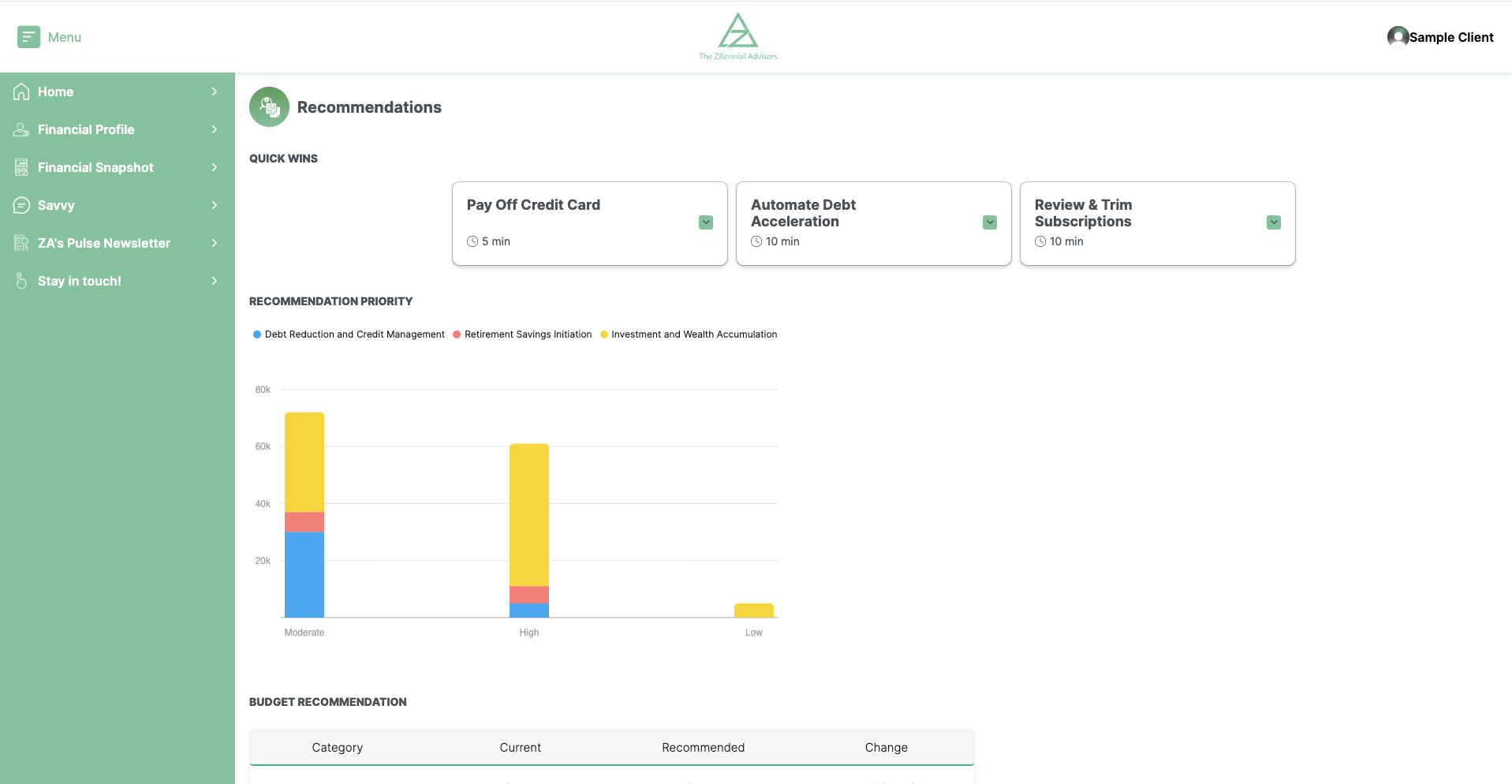Viewport: 1512px width, 784px height.
Task: Click the Sample Client name
Action: click(x=1451, y=37)
